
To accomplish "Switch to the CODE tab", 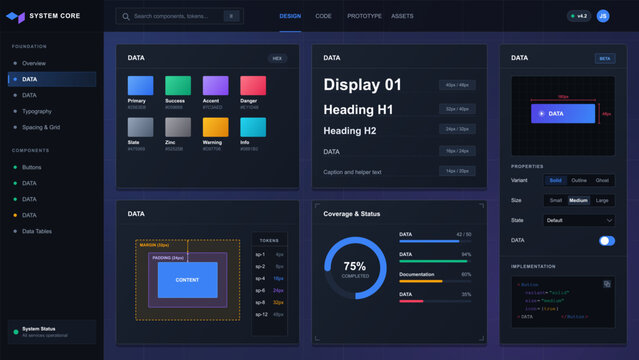I will click(x=323, y=16).
